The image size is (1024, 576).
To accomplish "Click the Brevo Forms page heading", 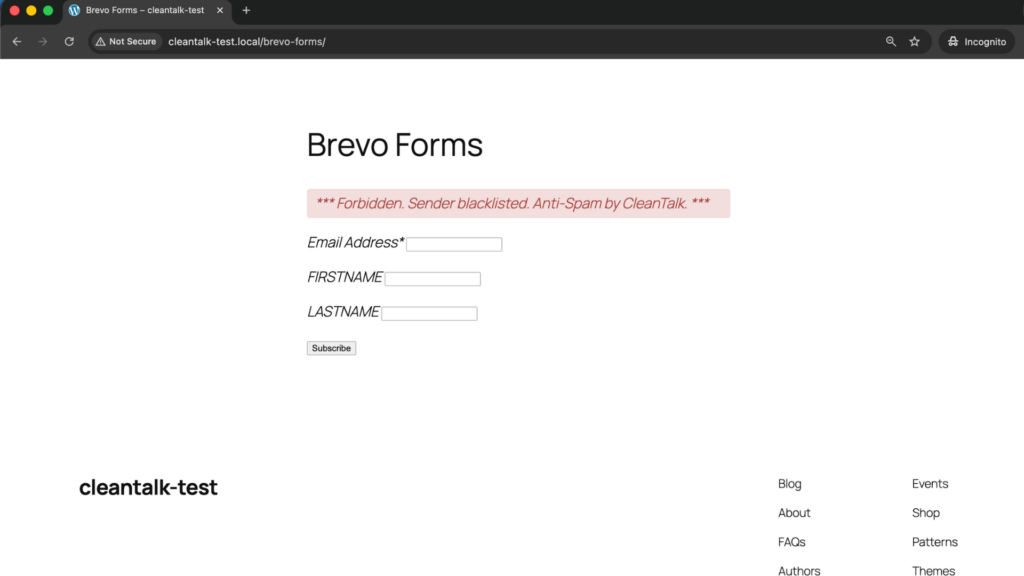I will (394, 144).
